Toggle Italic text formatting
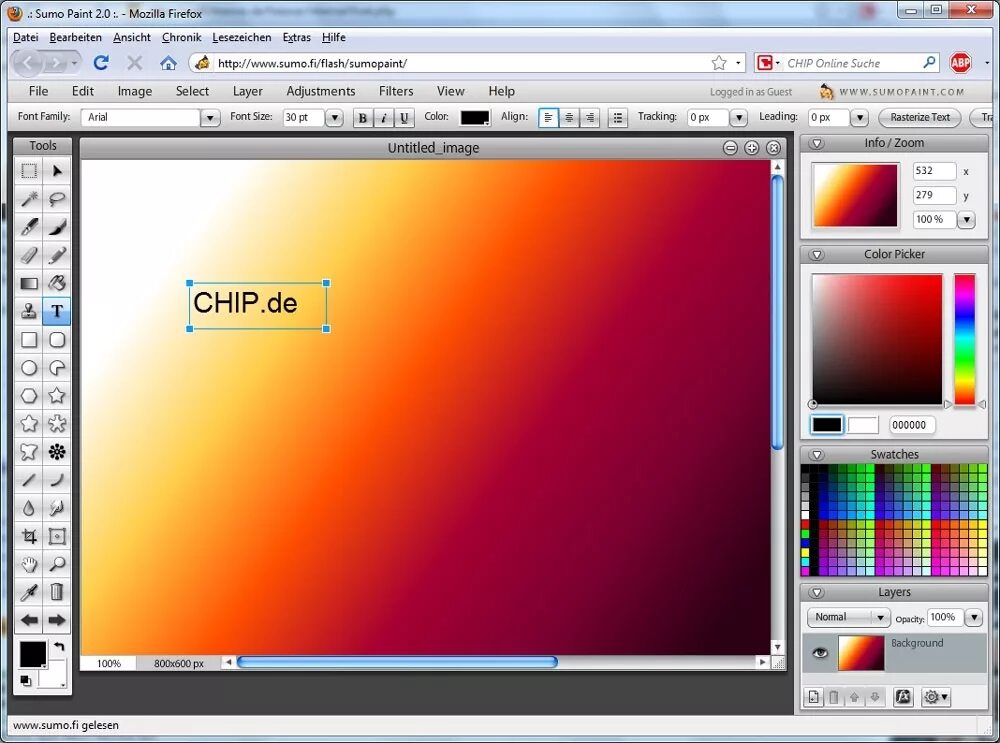 383,117
